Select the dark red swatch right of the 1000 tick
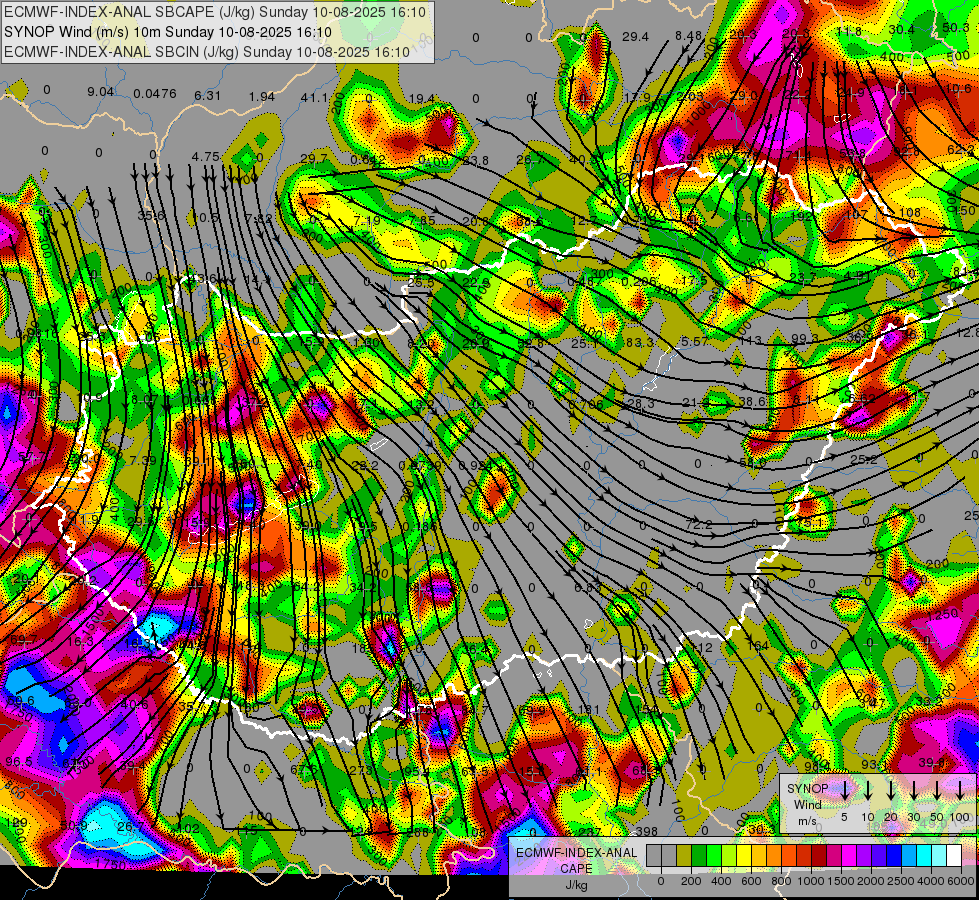979x900 pixels. tap(819, 855)
